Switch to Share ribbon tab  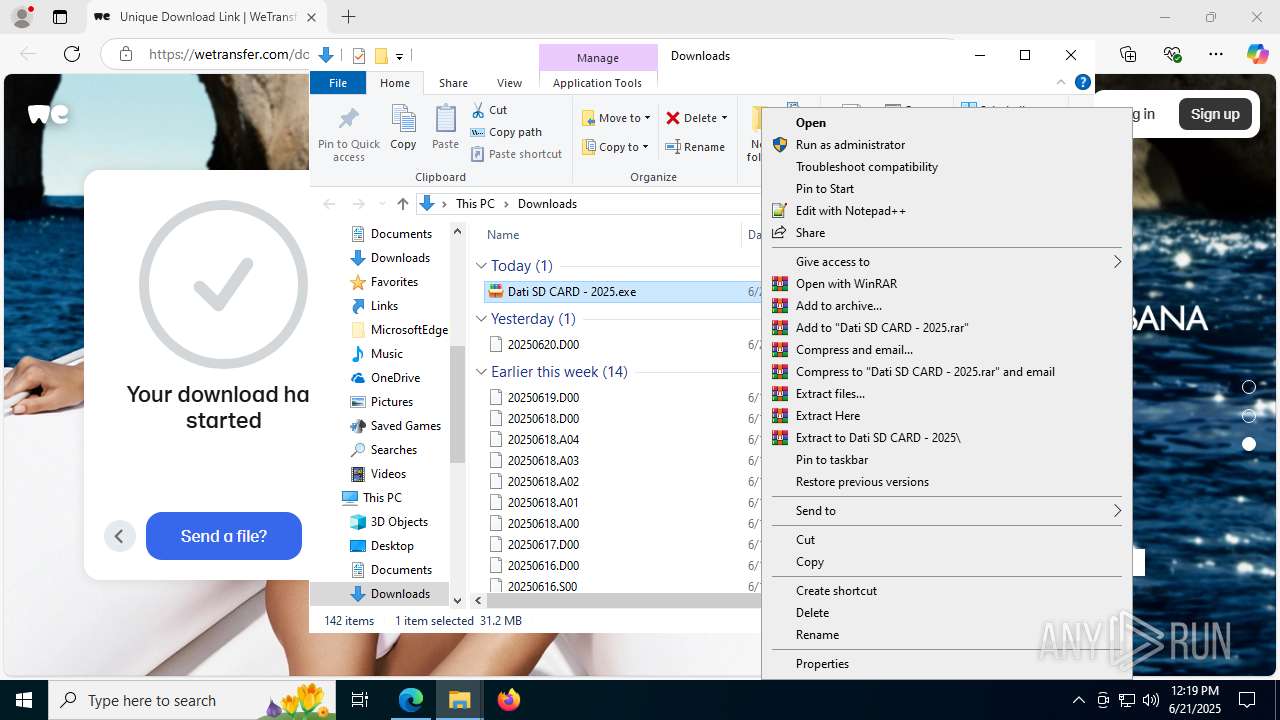453,83
